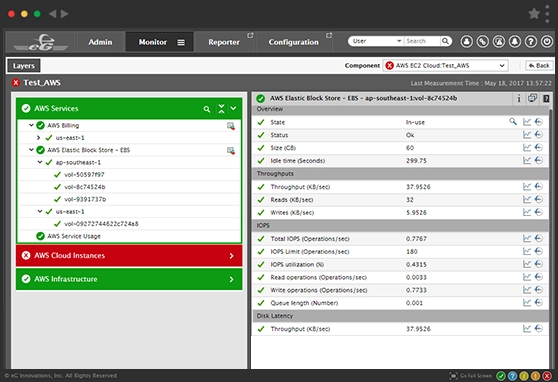The image size is (558, 382).
Task: Click the power/logout icon in the header
Action: tap(547, 42)
